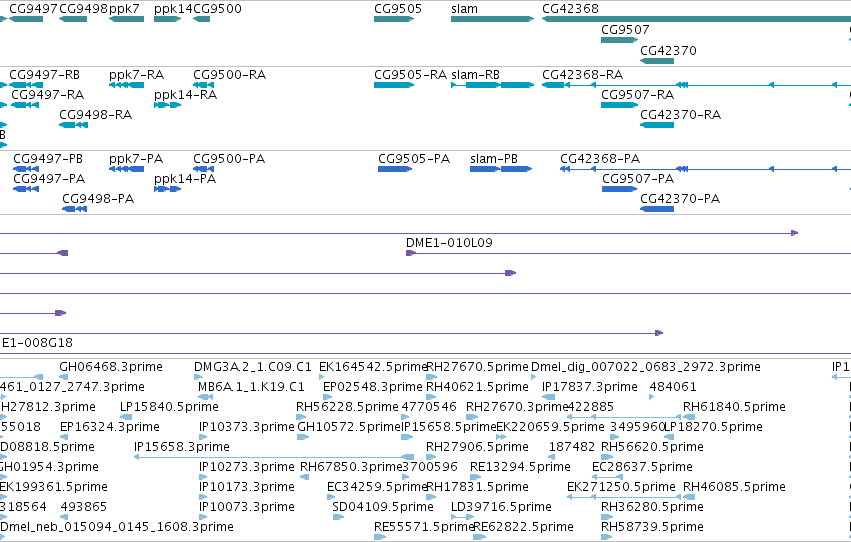Select transcript CG9497-RB
Image resolution: width=851 pixels, height=542 pixels.
tap(26, 85)
